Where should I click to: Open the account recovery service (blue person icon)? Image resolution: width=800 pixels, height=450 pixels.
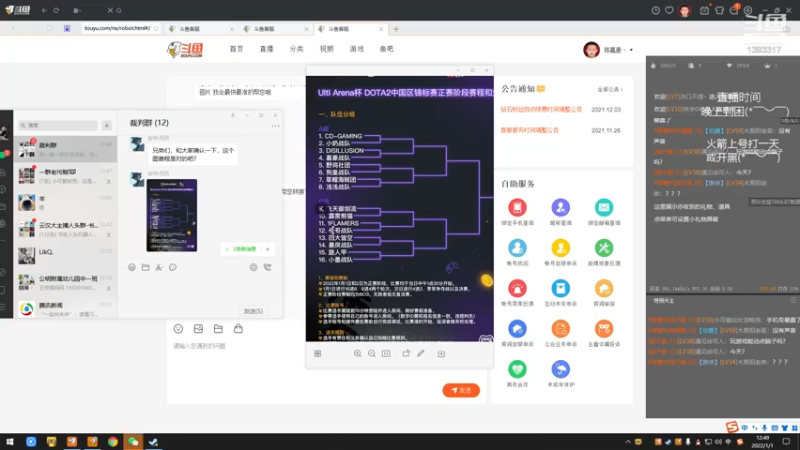pyautogui.click(x=517, y=248)
